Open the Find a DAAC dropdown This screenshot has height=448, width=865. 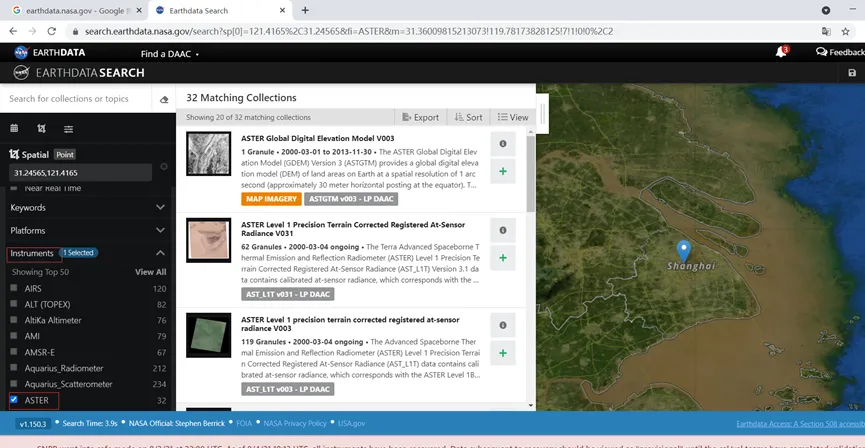pos(169,54)
